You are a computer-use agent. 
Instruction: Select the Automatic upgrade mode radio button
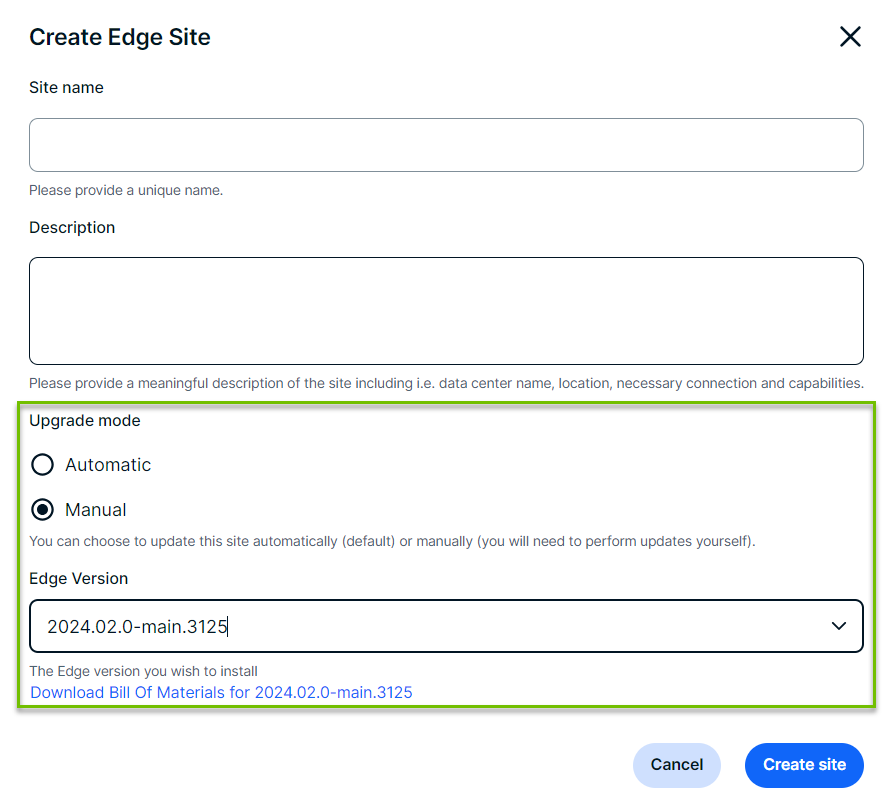pos(43,465)
